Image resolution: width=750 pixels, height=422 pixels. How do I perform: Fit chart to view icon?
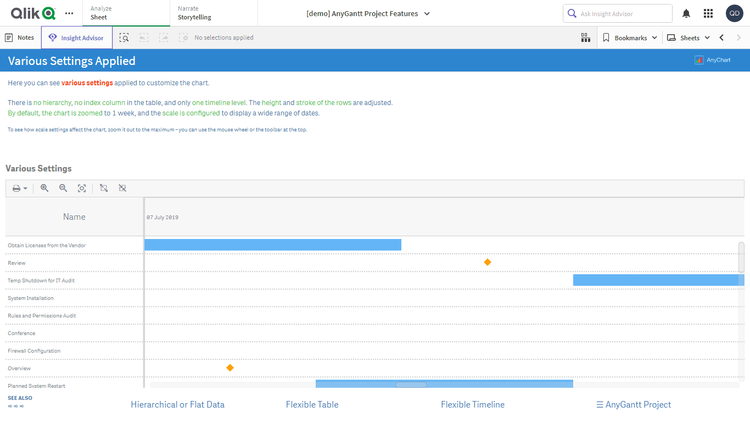(82, 188)
